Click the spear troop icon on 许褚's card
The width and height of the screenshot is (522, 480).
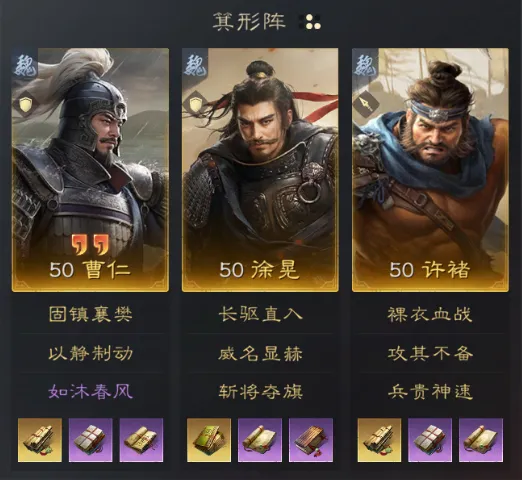click(367, 104)
